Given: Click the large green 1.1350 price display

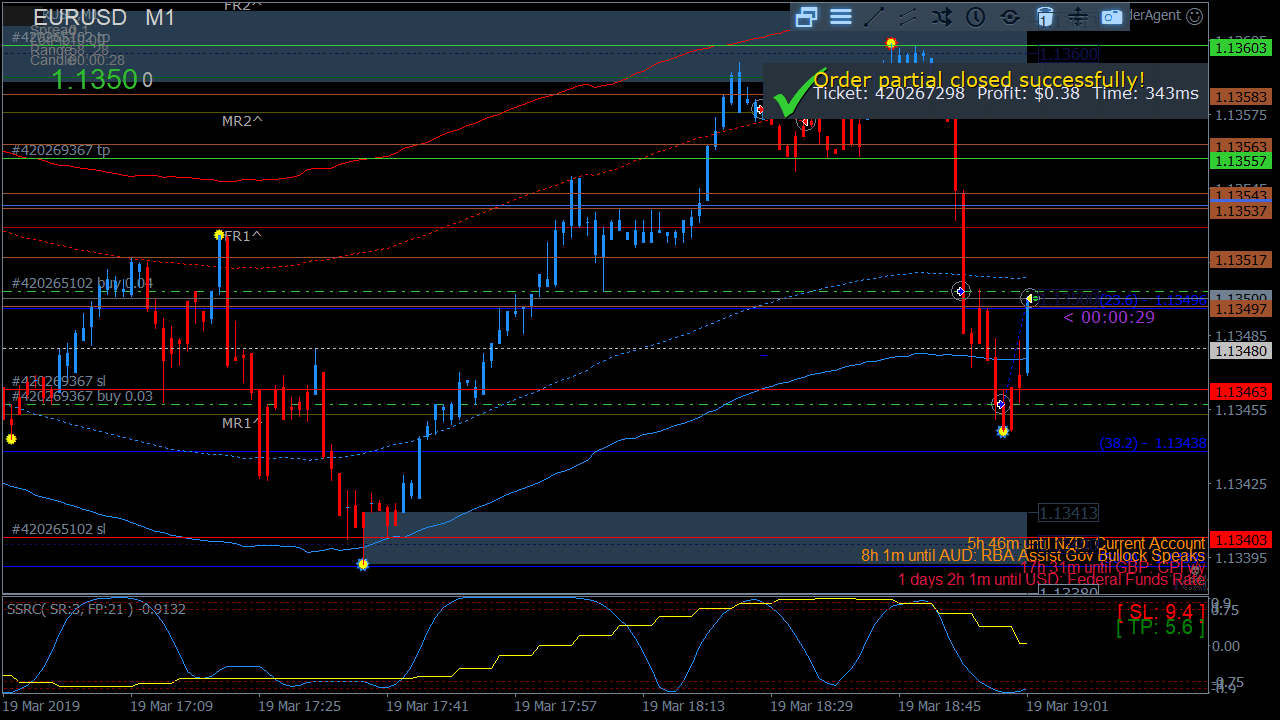Looking at the screenshot, I should [x=94, y=80].
